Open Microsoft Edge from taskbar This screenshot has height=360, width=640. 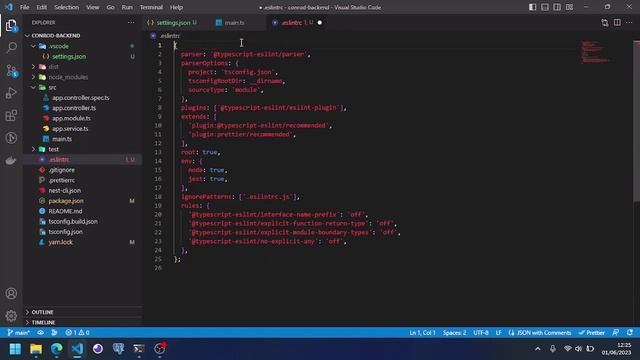pos(57,349)
